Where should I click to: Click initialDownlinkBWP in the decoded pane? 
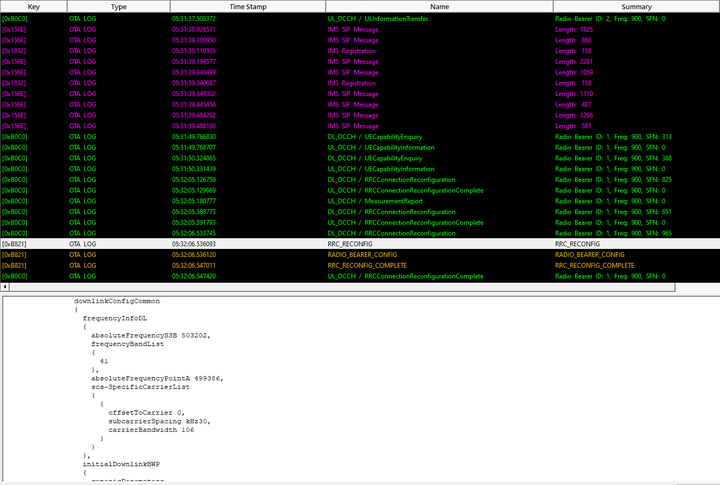pos(121,464)
